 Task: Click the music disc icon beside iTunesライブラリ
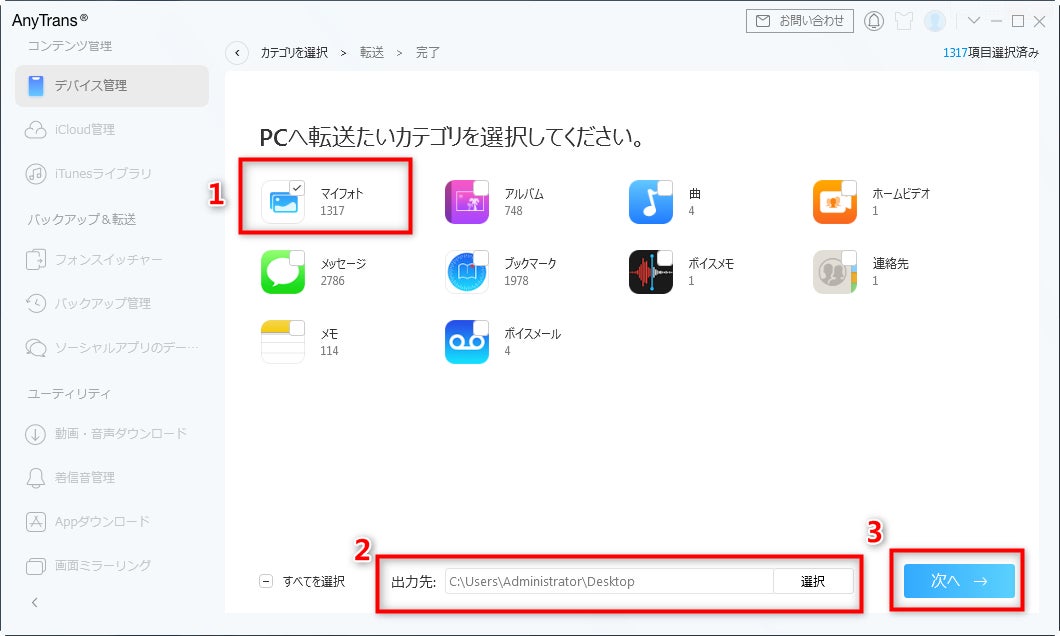[36, 174]
